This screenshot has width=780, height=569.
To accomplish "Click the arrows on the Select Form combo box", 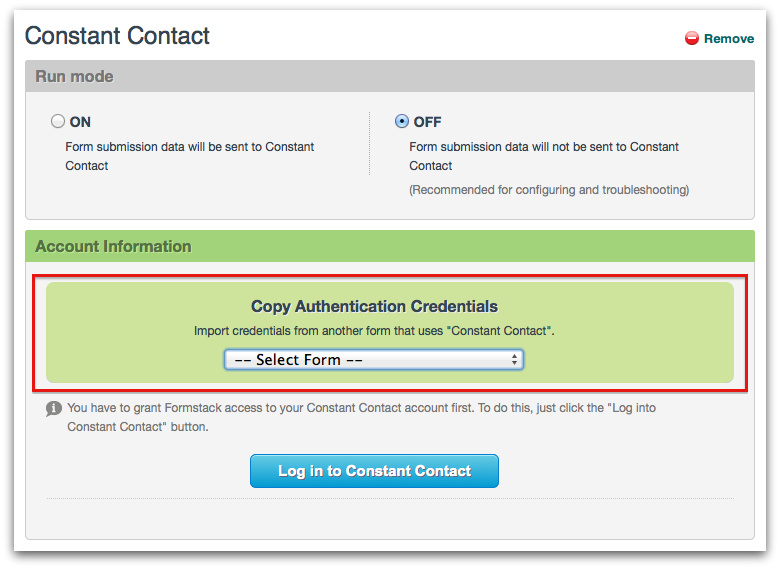I will pos(514,360).
